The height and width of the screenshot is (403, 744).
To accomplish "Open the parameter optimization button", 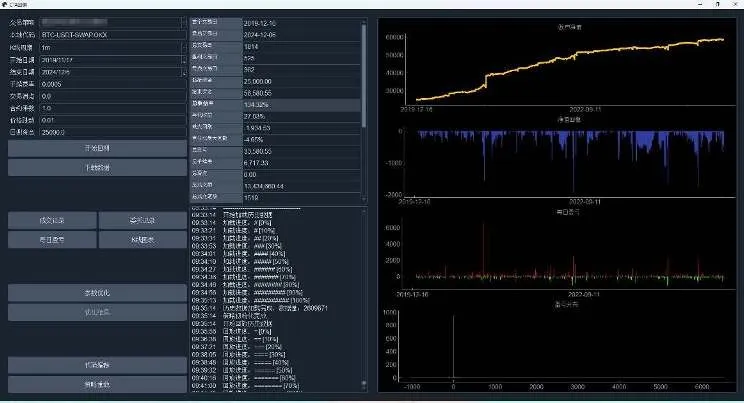I will 97,293.
